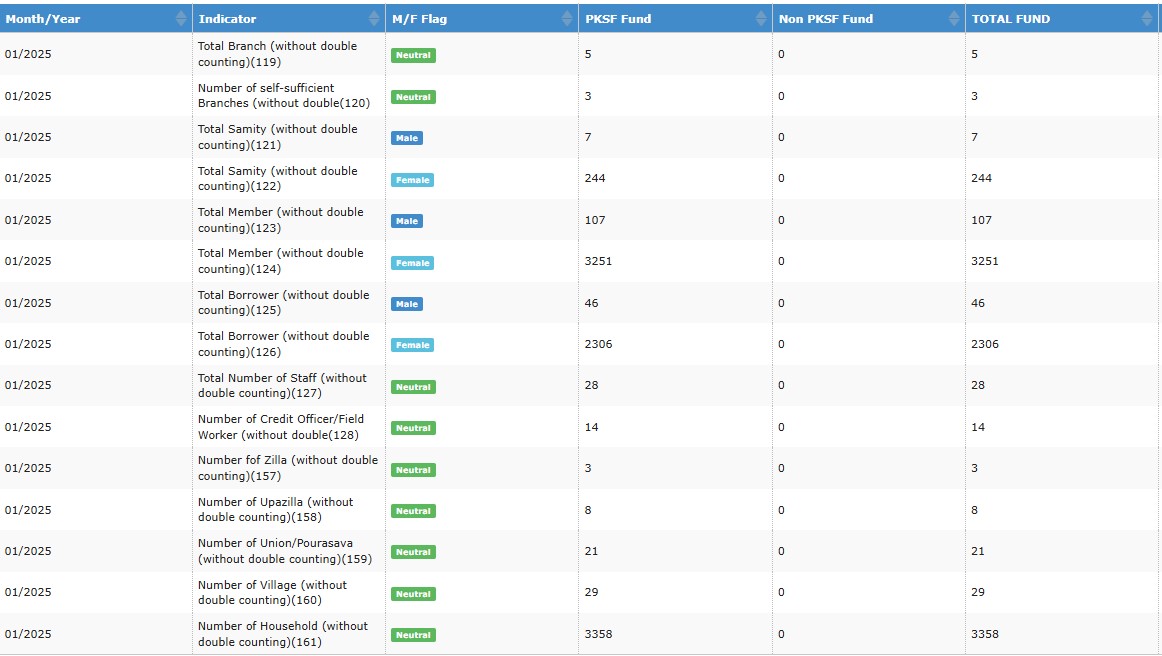
Task: Click Female badge for Total Borrower (126)
Action: [x=413, y=345]
